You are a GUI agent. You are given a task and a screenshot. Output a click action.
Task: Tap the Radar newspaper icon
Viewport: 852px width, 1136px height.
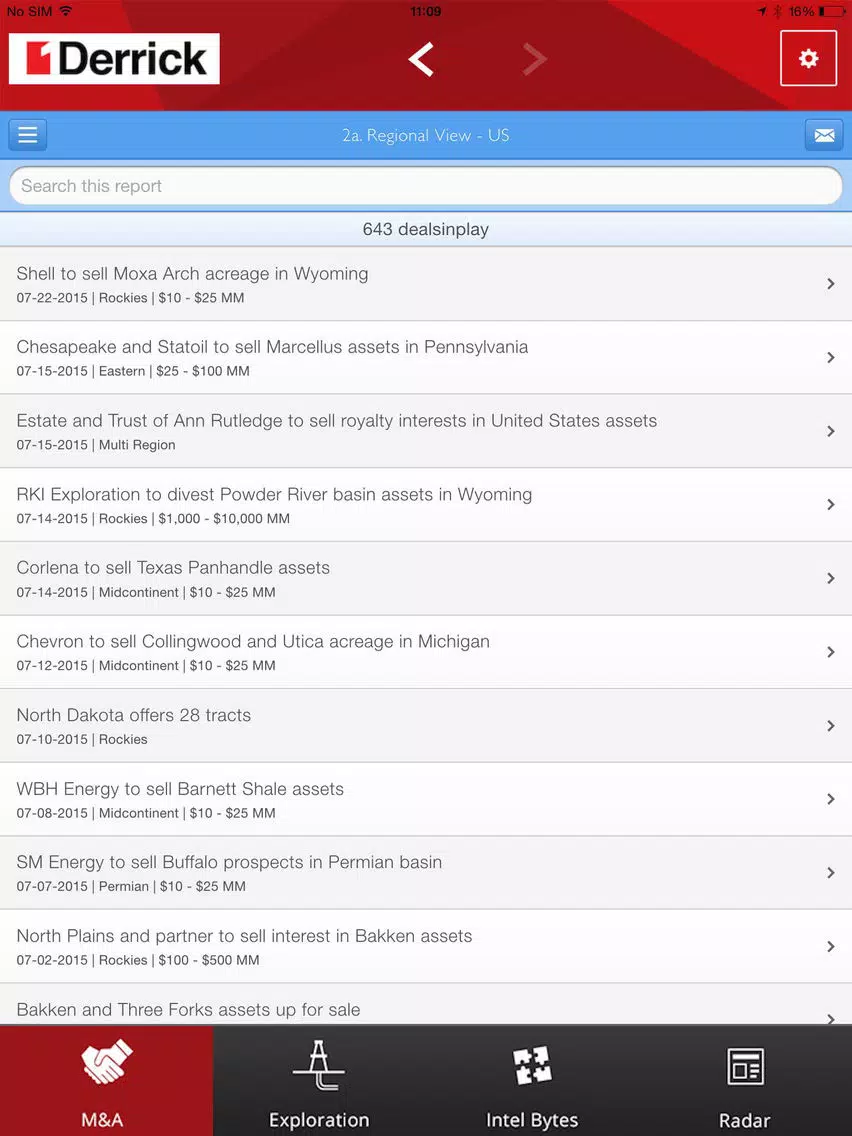(x=746, y=1066)
